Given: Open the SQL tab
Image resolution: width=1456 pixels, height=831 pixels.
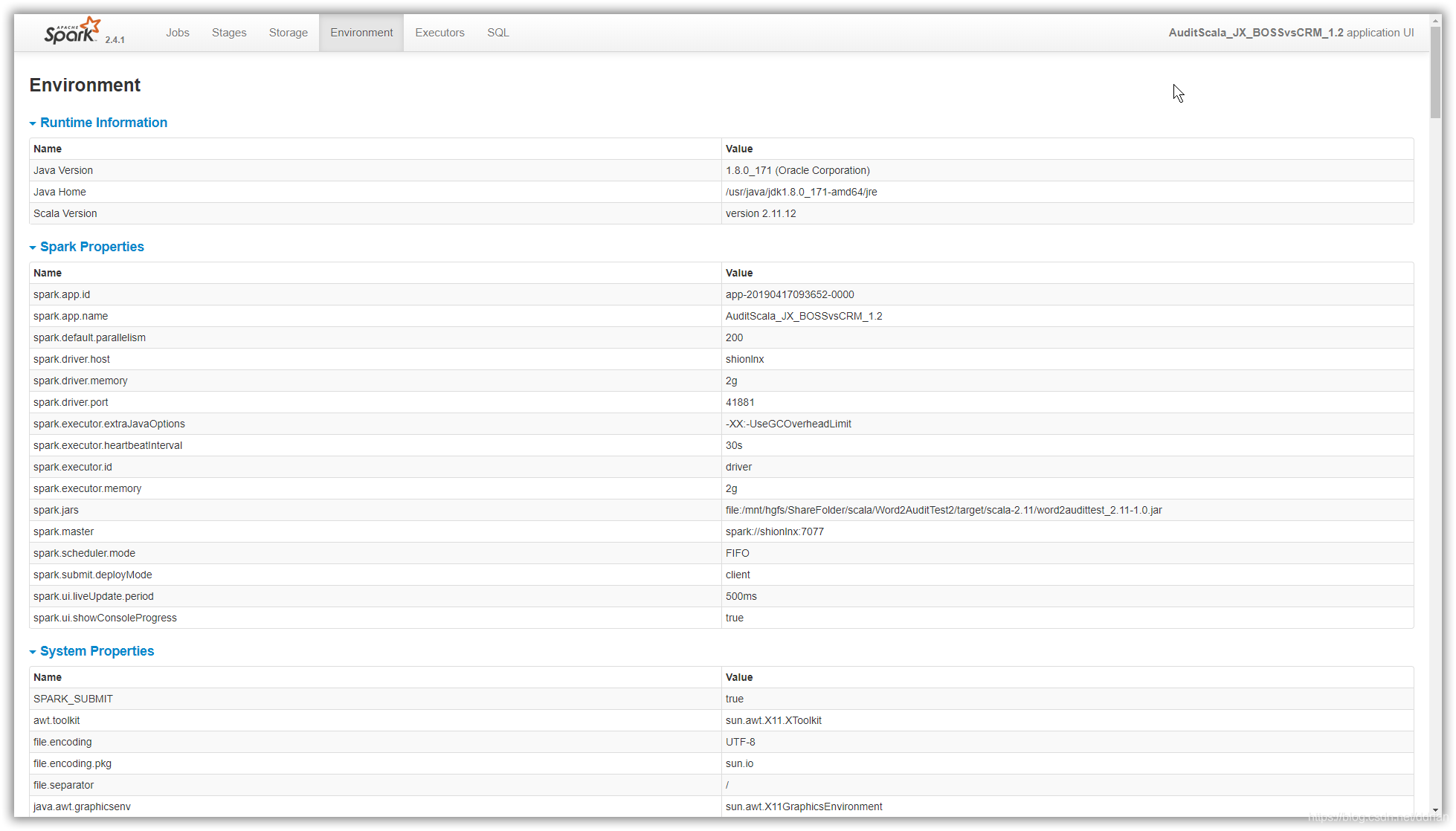Looking at the screenshot, I should [x=498, y=33].
